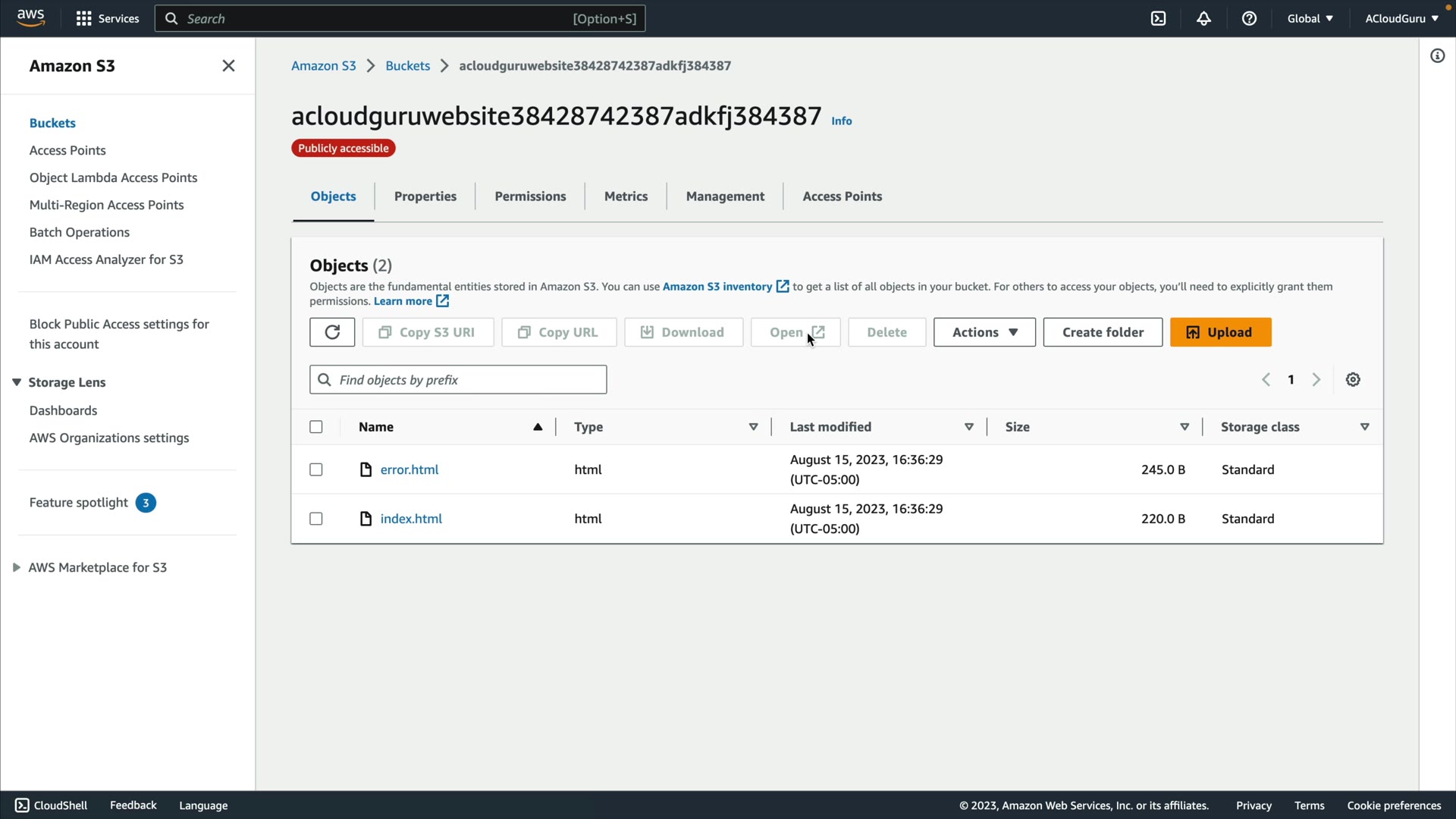This screenshot has width=1456, height=819.
Task: Click the AWS logo home icon
Action: pyautogui.click(x=31, y=17)
